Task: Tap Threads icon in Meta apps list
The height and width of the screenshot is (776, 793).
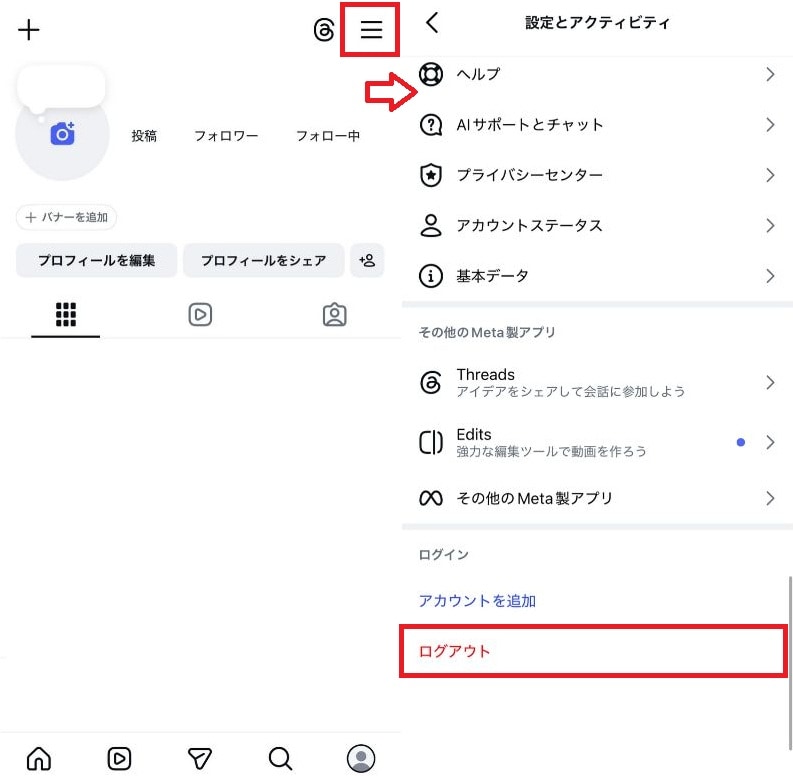Action: coord(431,382)
